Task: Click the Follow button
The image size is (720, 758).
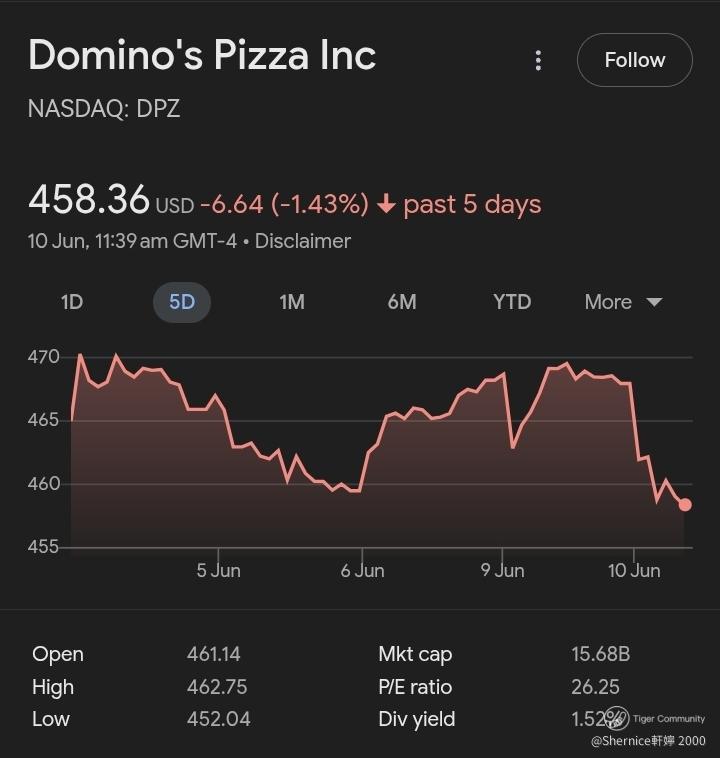Action: 634,60
